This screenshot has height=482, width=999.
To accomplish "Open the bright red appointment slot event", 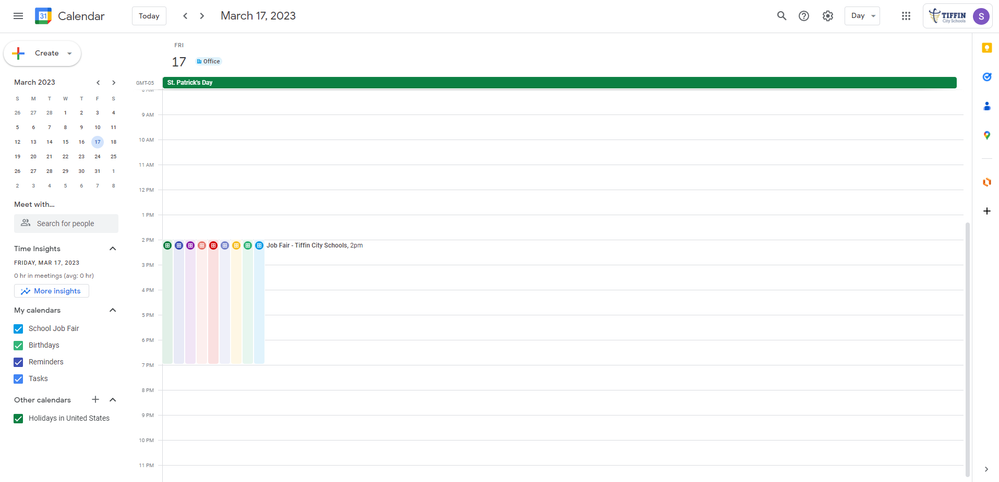I will tap(213, 302).
